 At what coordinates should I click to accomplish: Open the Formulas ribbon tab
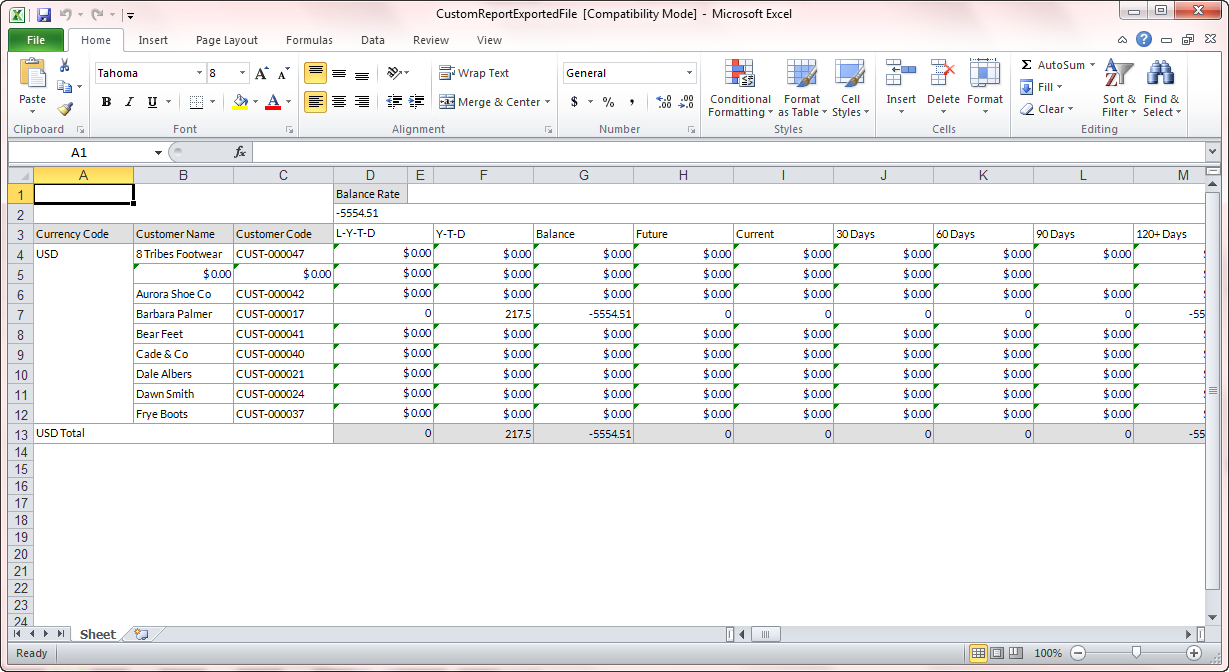click(x=309, y=40)
